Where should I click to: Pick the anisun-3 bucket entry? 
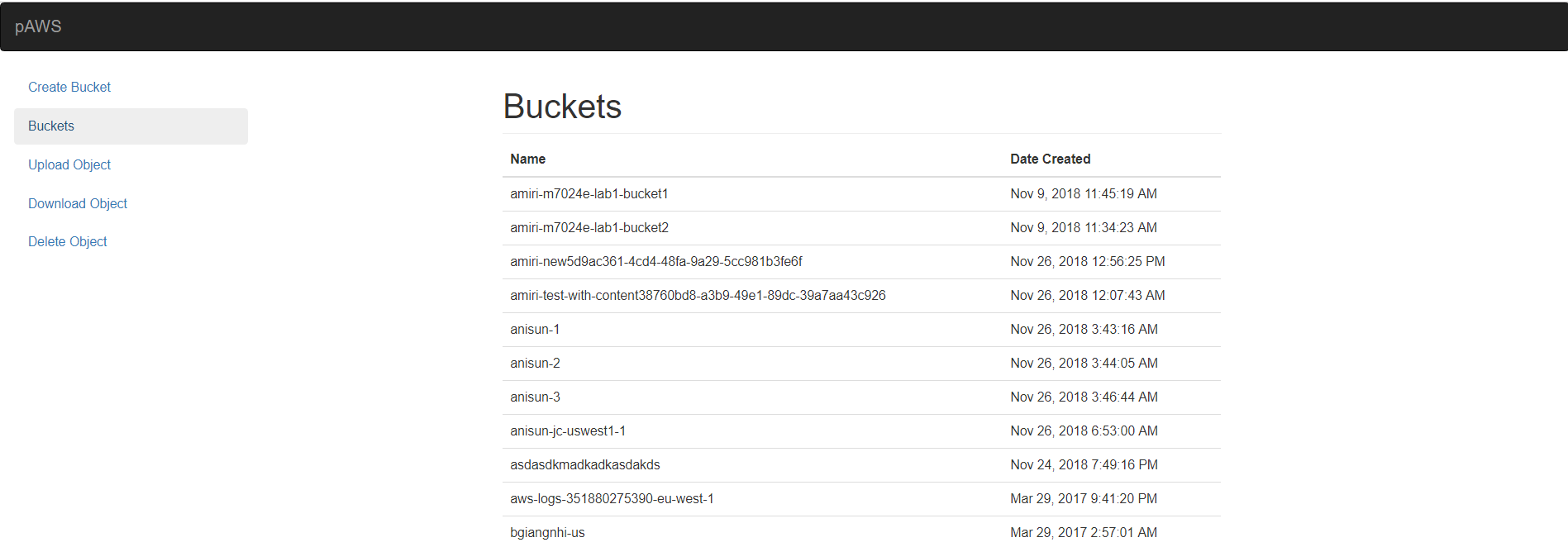click(535, 397)
